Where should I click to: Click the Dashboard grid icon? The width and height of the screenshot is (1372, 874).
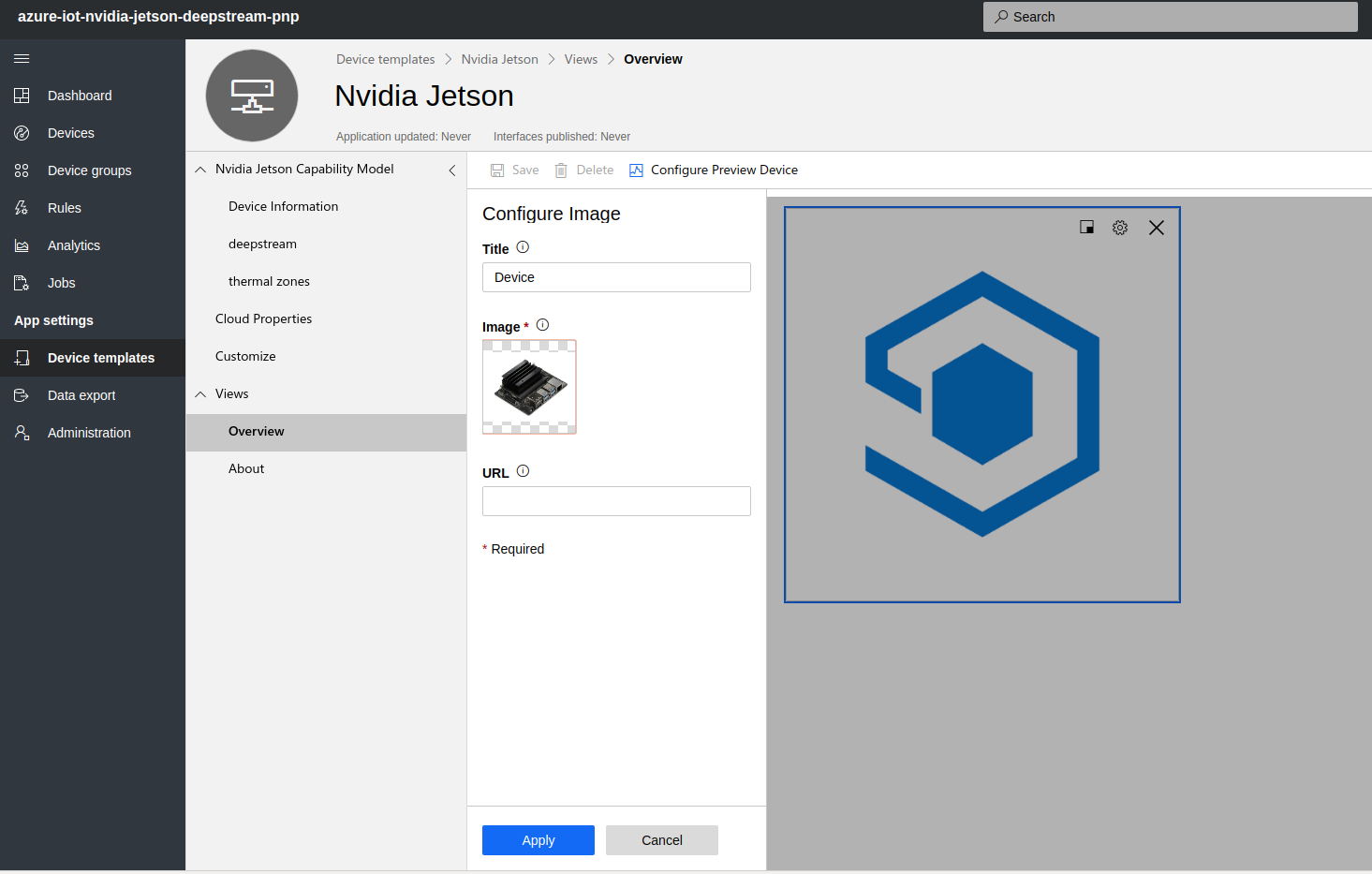tap(22, 96)
